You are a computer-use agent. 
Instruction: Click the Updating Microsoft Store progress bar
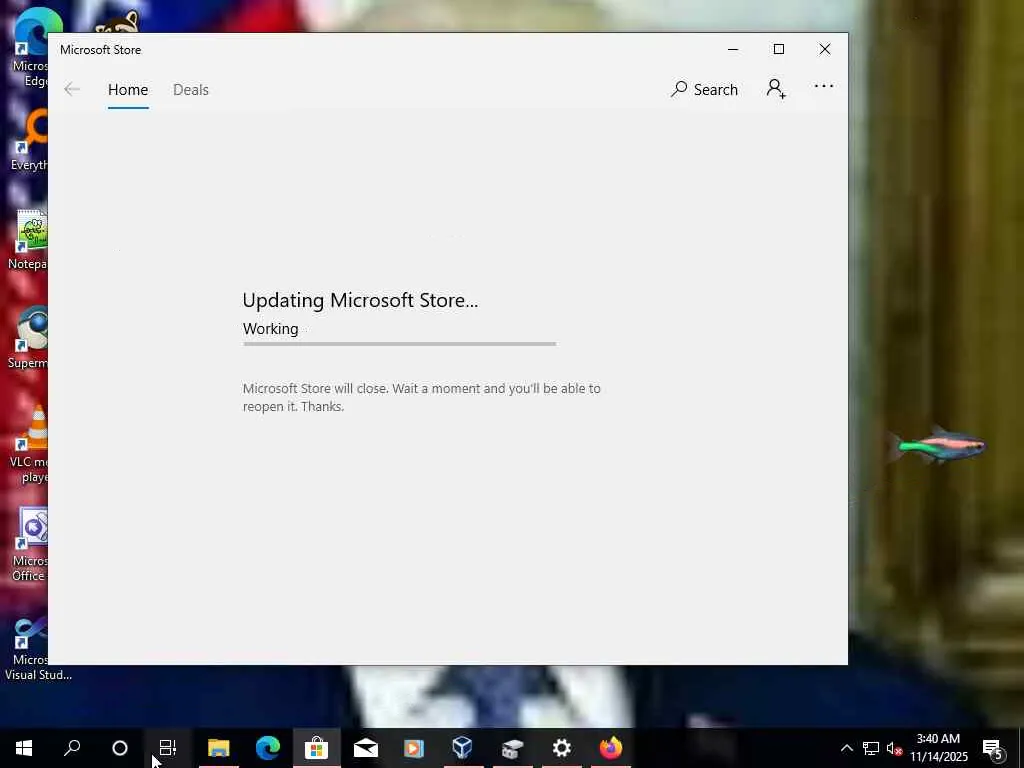[x=400, y=344]
